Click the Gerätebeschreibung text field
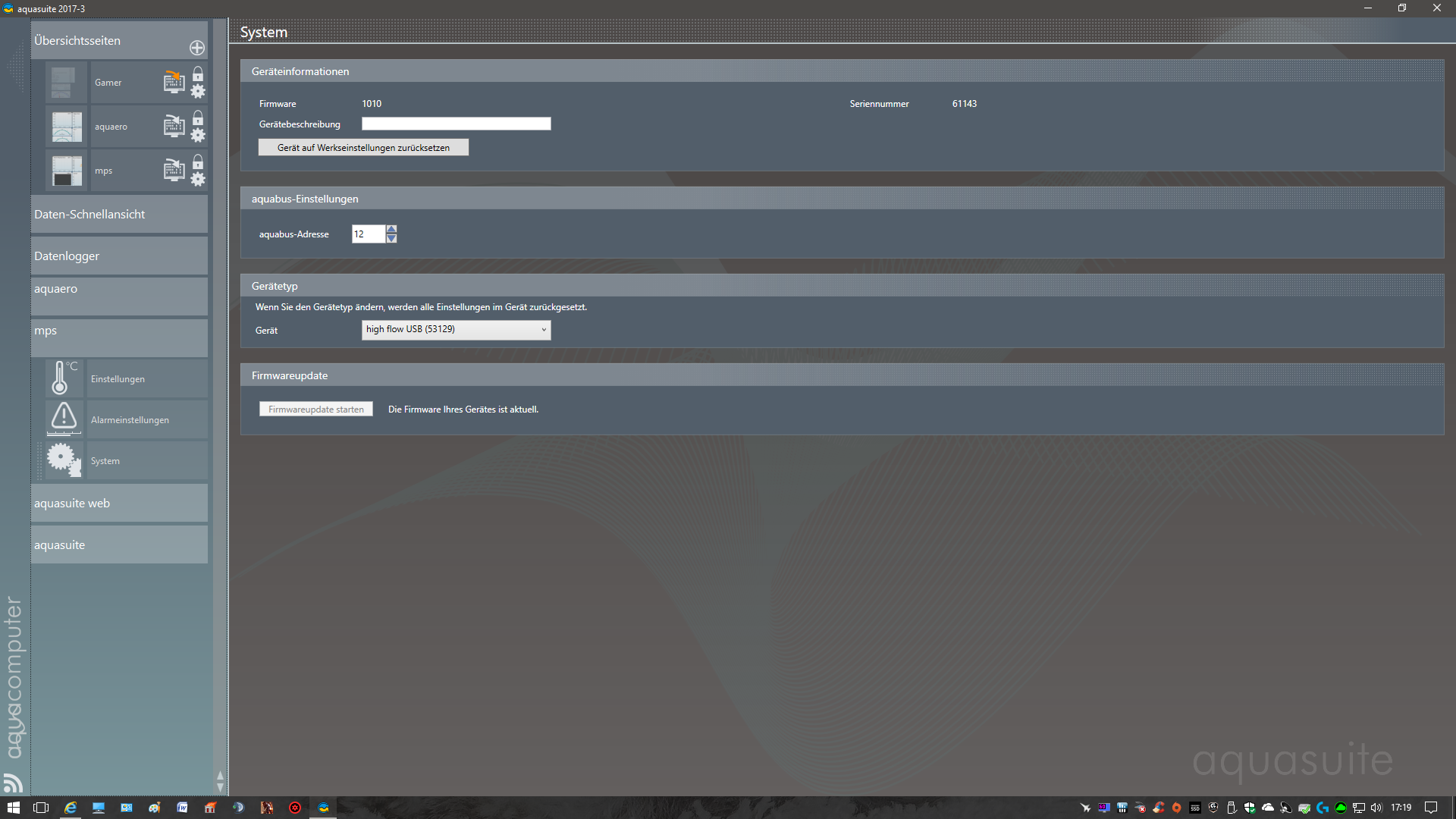Image resolution: width=1456 pixels, height=819 pixels. [456, 124]
